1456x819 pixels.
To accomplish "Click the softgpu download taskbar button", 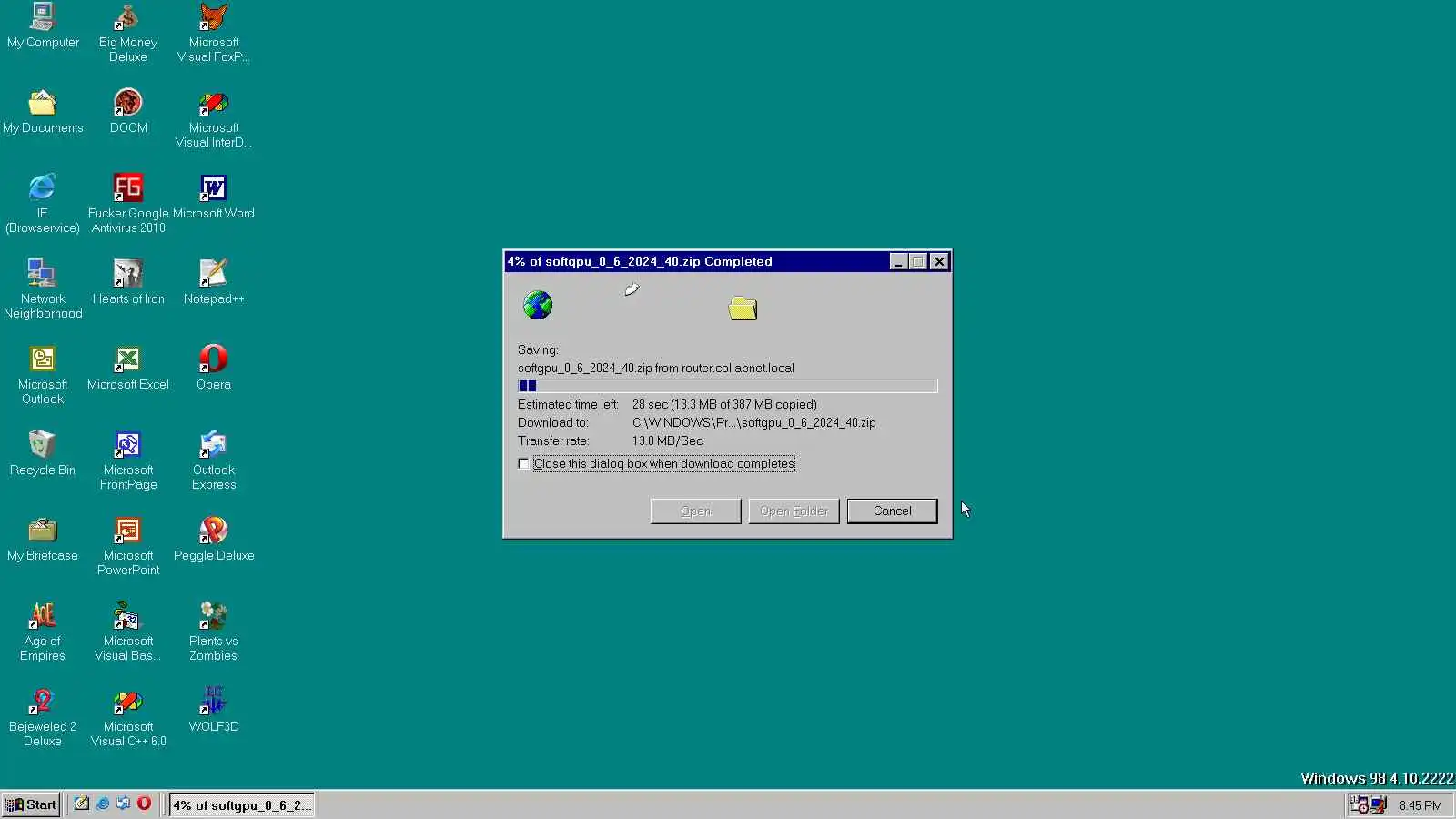I will (242, 804).
